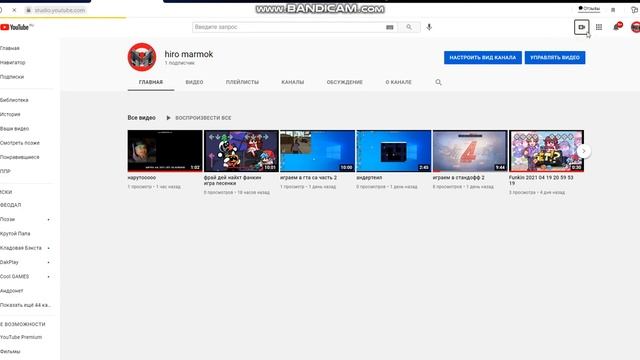Click the андертеил video title
This screenshot has width=640, height=360.
(369, 178)
